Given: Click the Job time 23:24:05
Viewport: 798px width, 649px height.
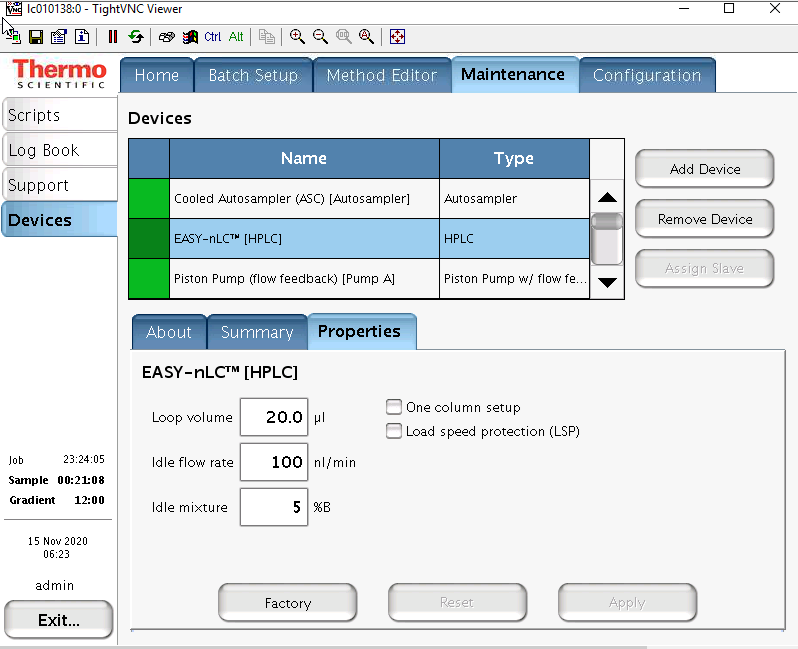Looking at the screenshot, I should (x=84, y=459).
